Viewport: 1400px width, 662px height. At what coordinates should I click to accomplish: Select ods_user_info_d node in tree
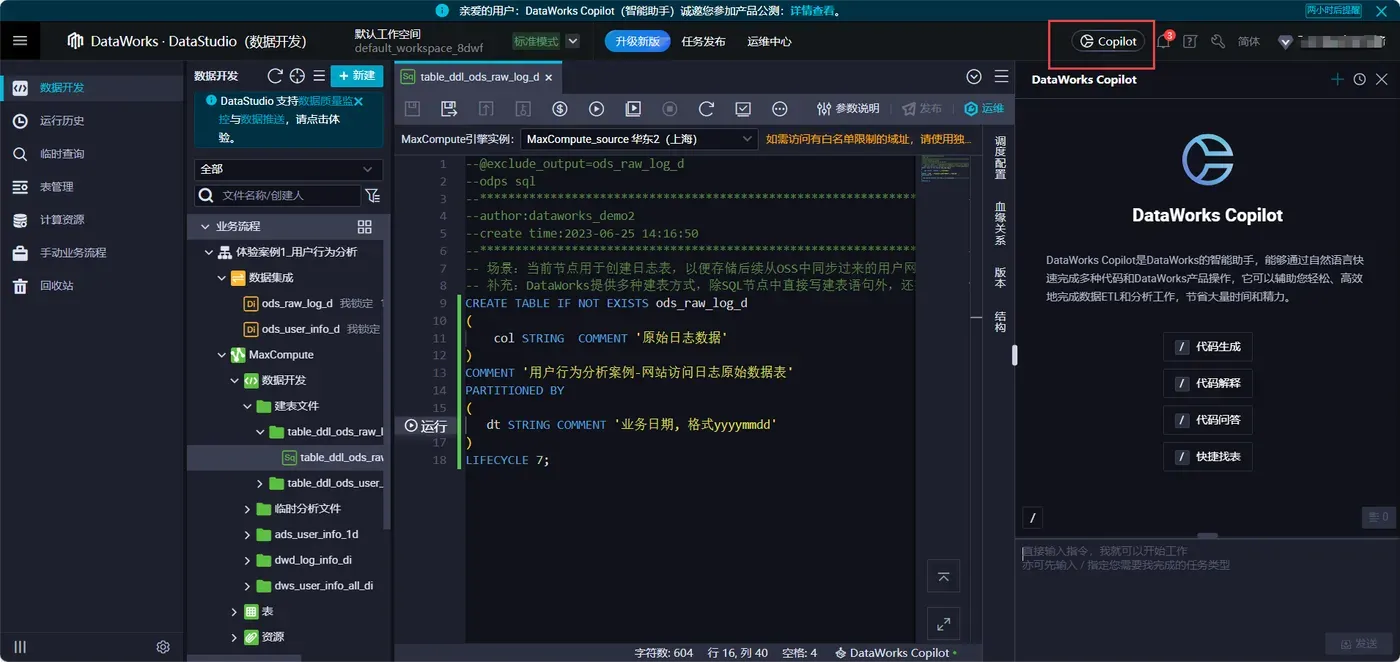tap(300, 329)
